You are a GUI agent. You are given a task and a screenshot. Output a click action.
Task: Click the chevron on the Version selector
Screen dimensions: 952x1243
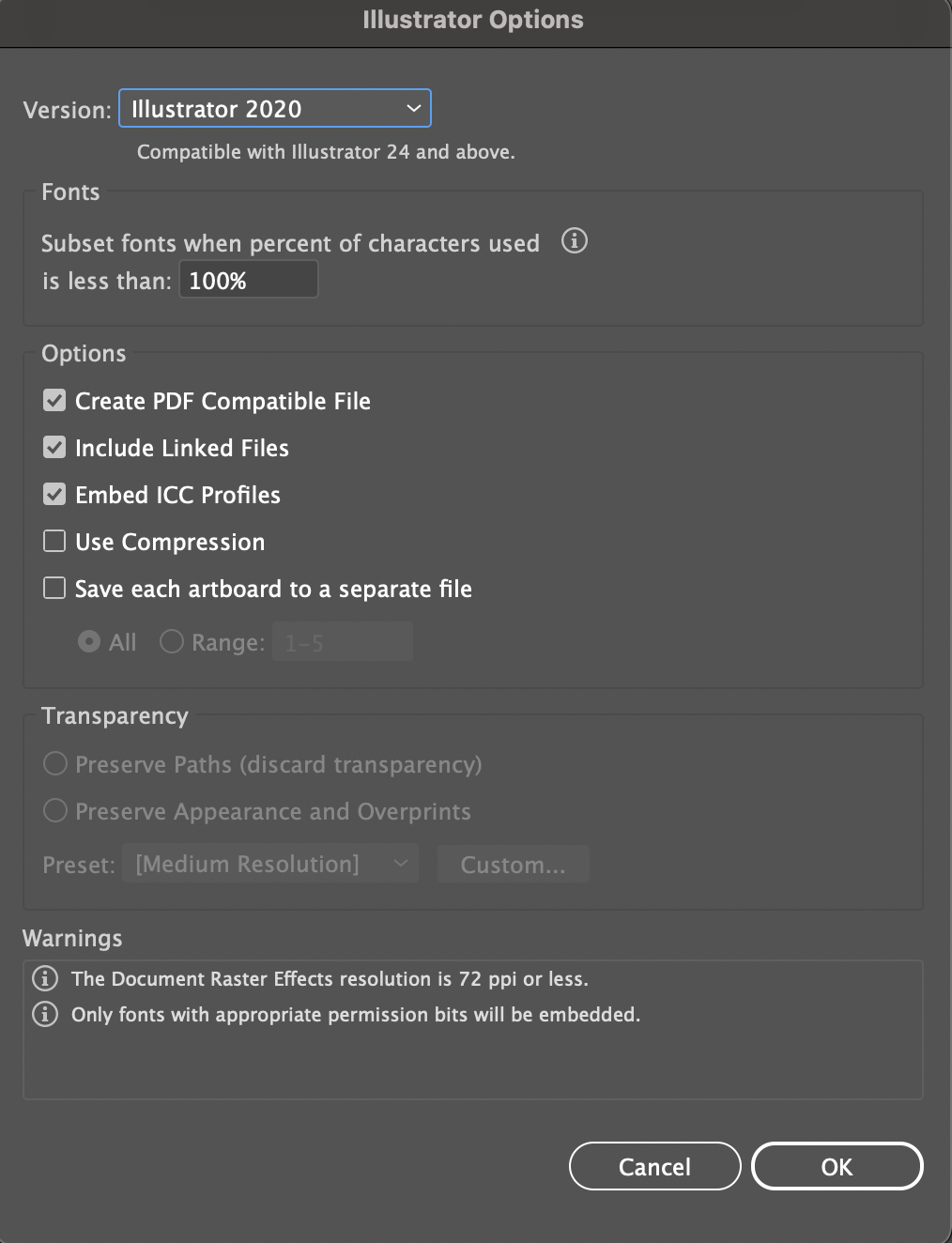click(413, 108)
